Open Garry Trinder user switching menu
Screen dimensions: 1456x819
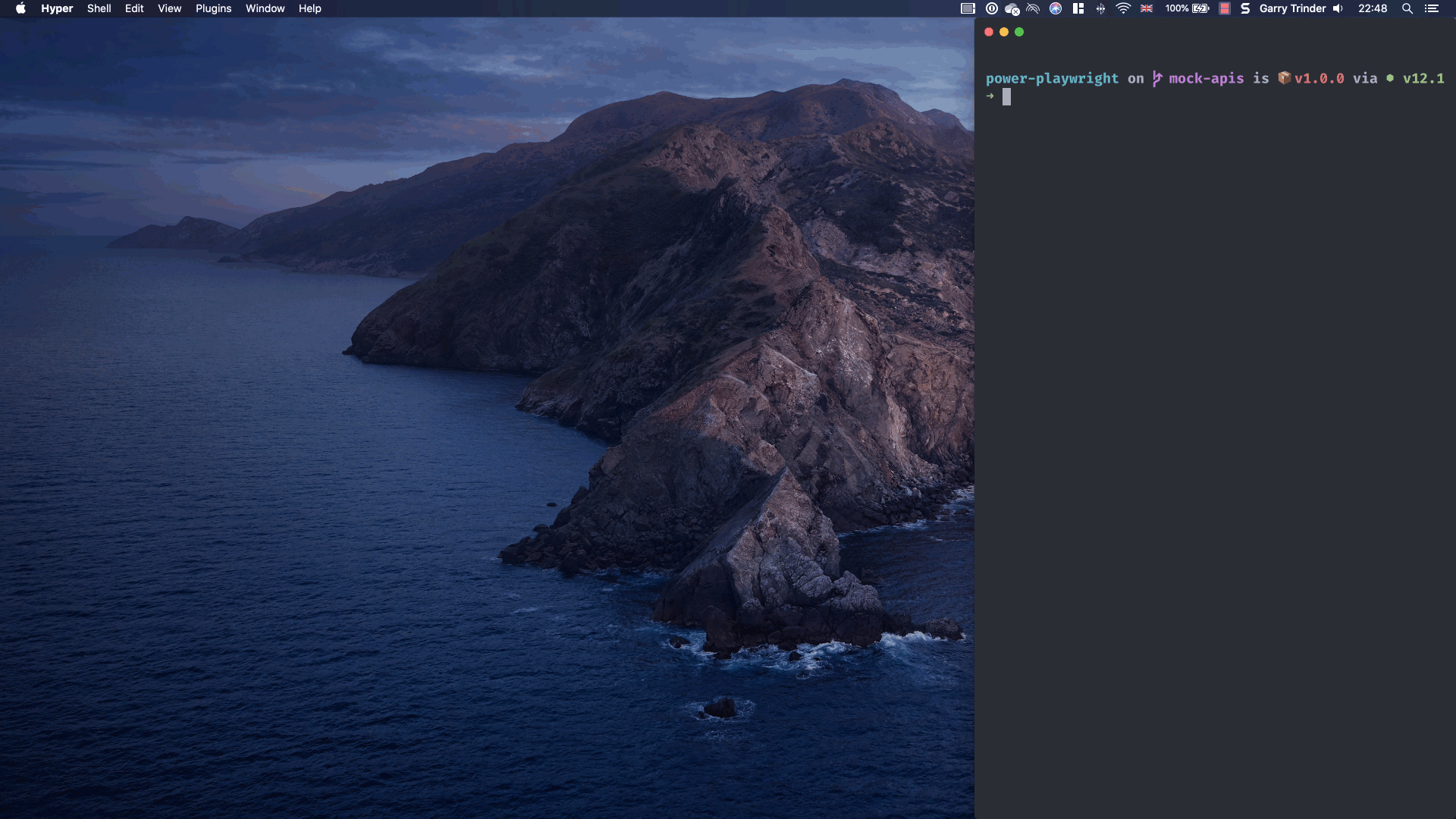[x=1292, y=8]
